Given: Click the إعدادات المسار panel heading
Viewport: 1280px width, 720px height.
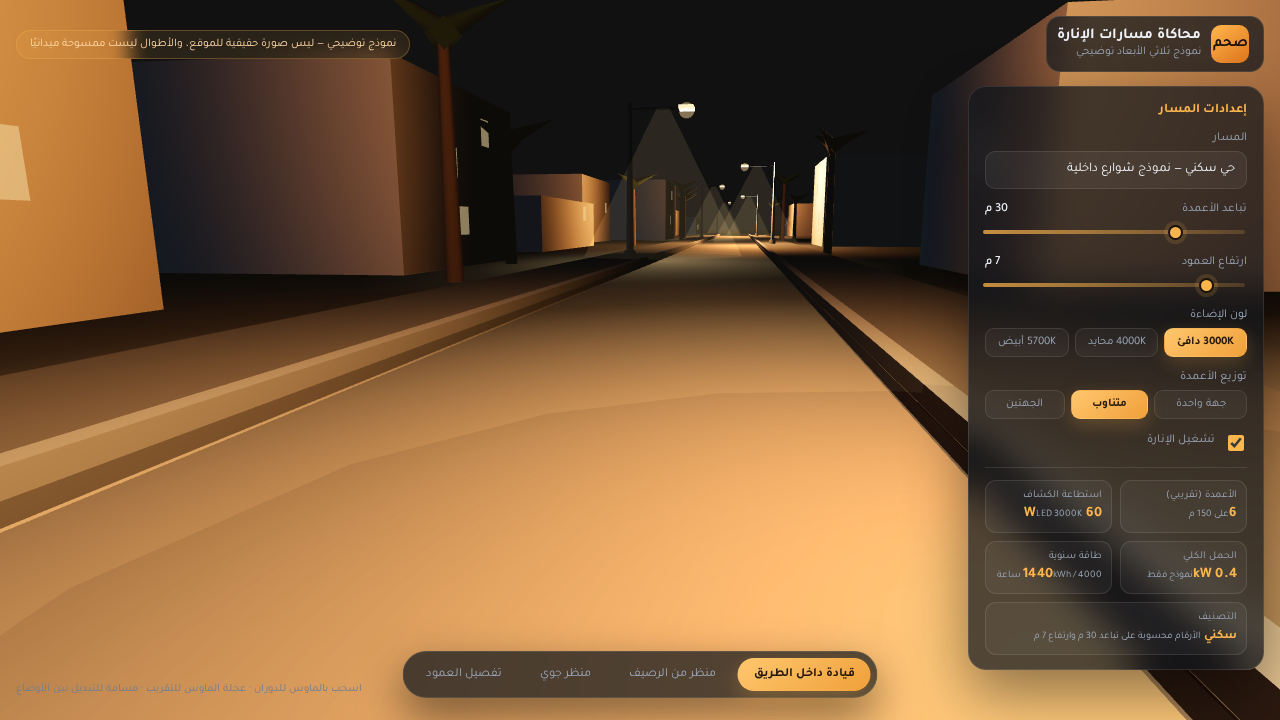Looking at the screenshot, I should pyautogui.click(x=1202, y=109).
